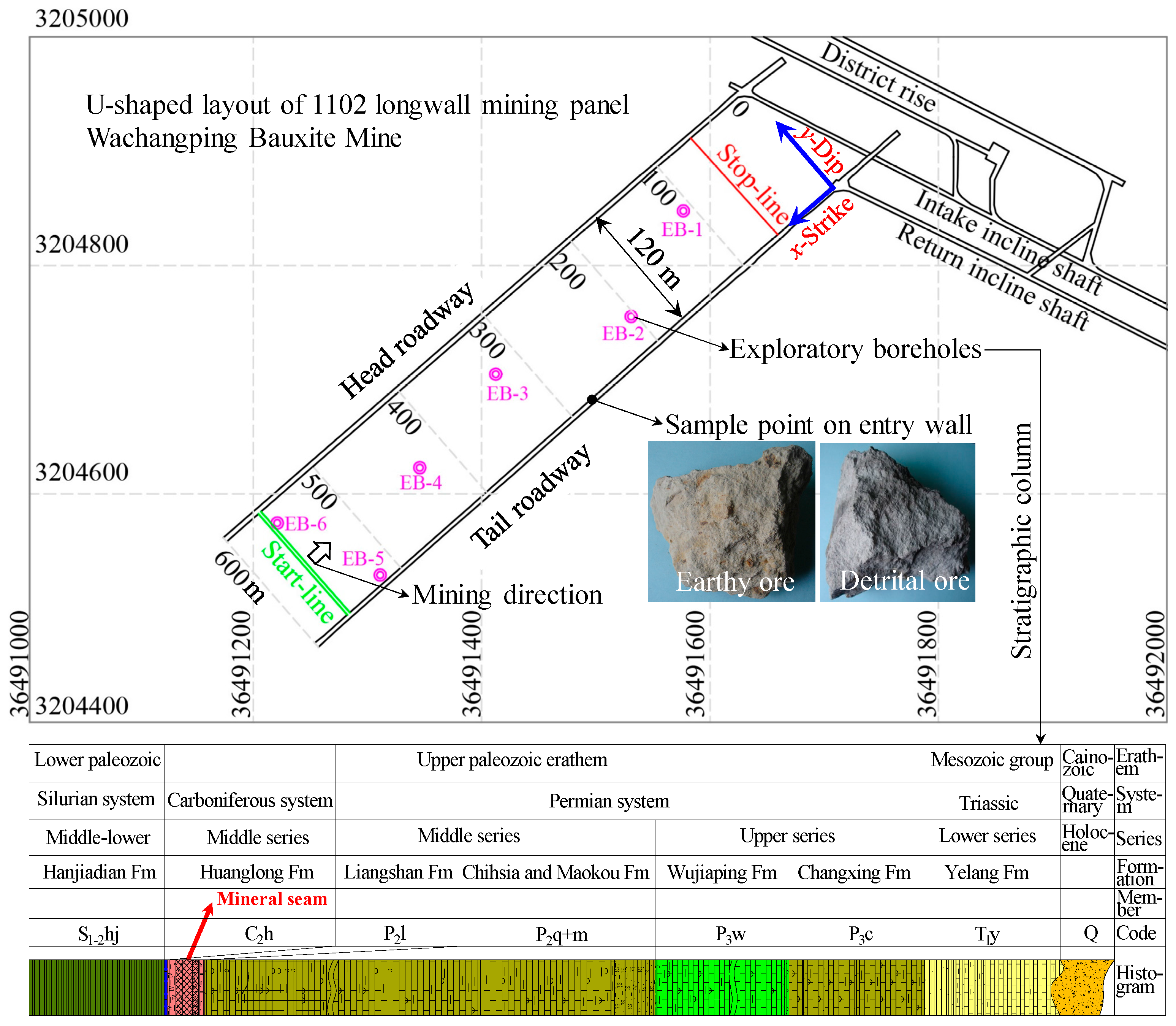Click the hollow mining direction arrow
Screen dimensions: 1176x1026
click(320, 552)
